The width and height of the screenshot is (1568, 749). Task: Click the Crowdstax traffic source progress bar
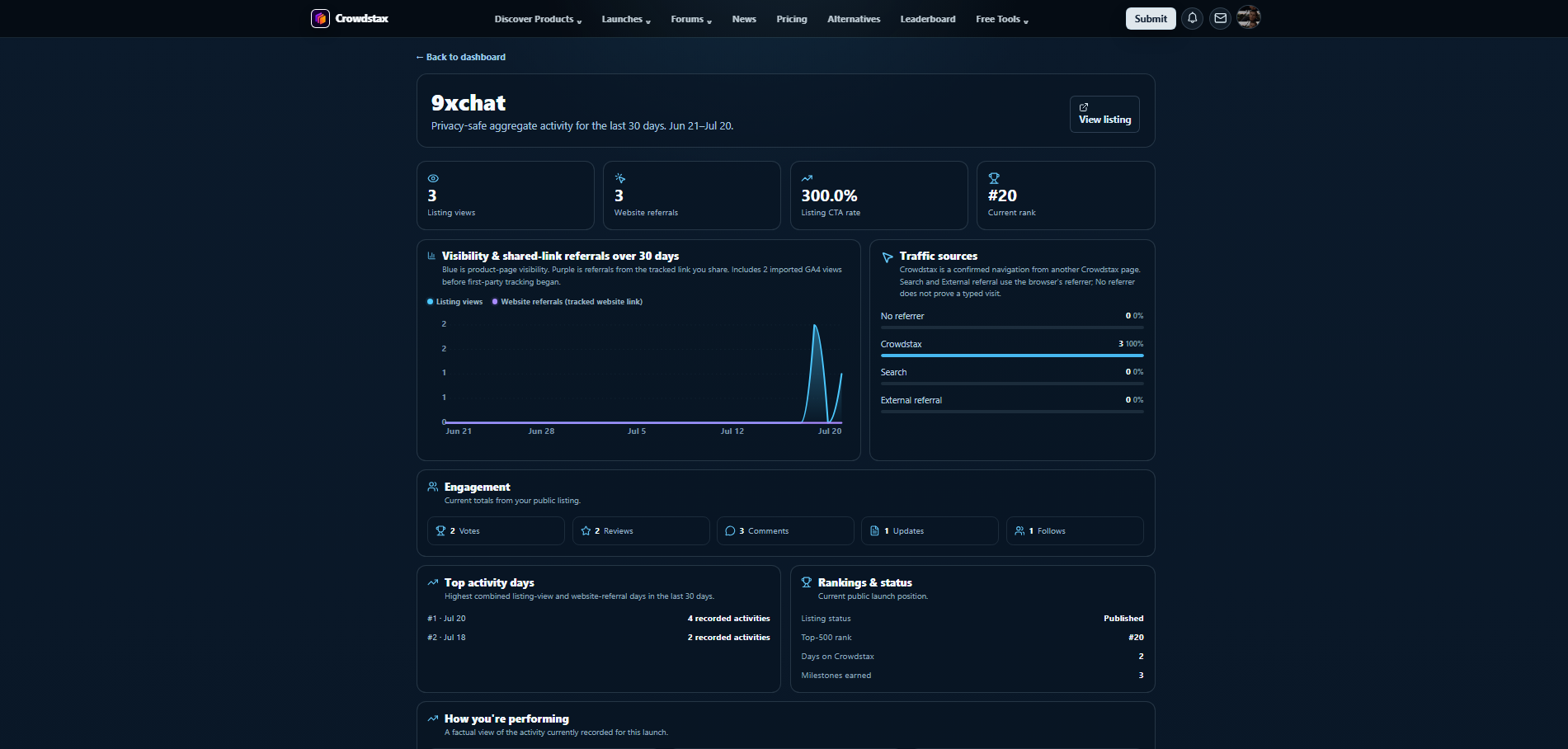coord(1012,356)
